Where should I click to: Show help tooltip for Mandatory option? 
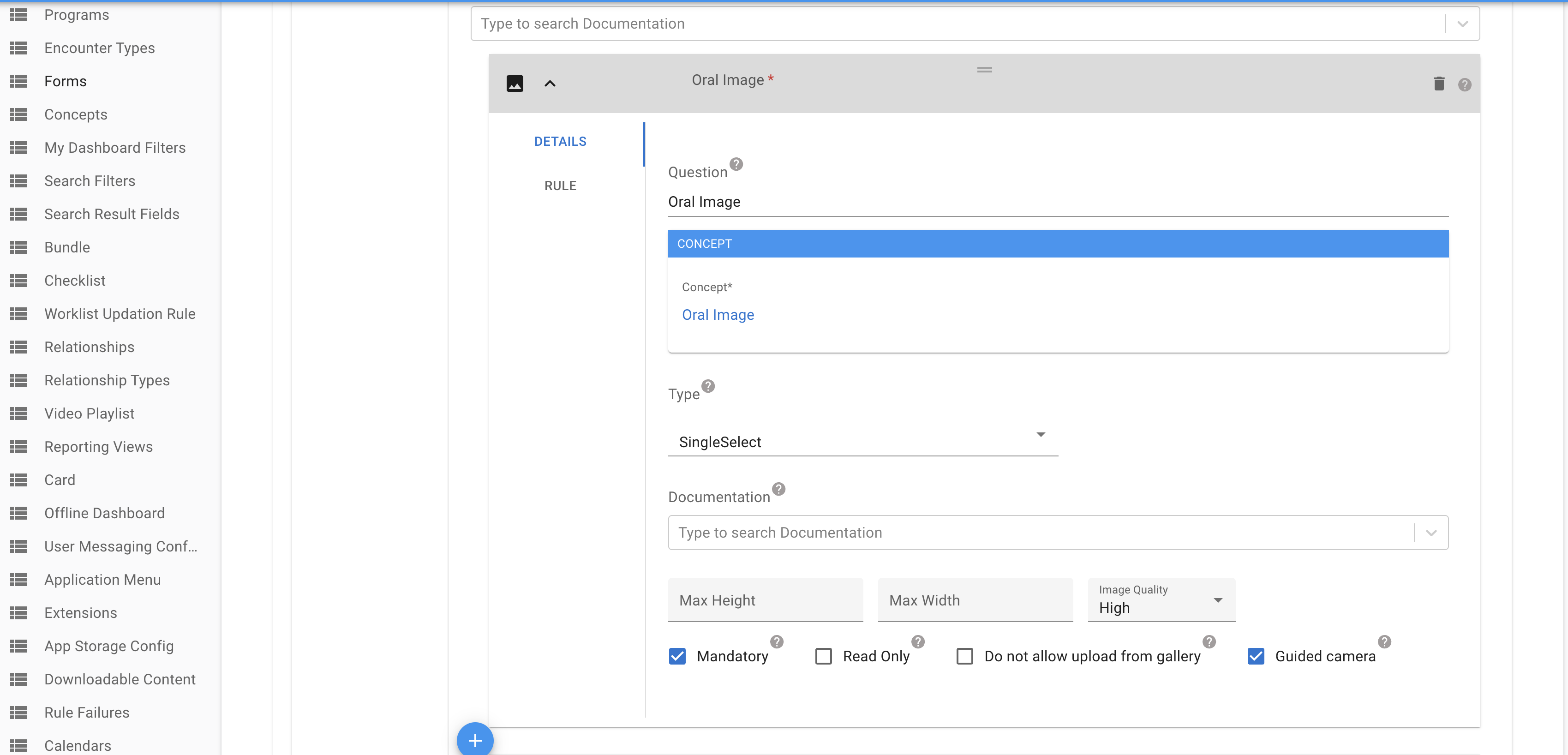click(777, 642)
